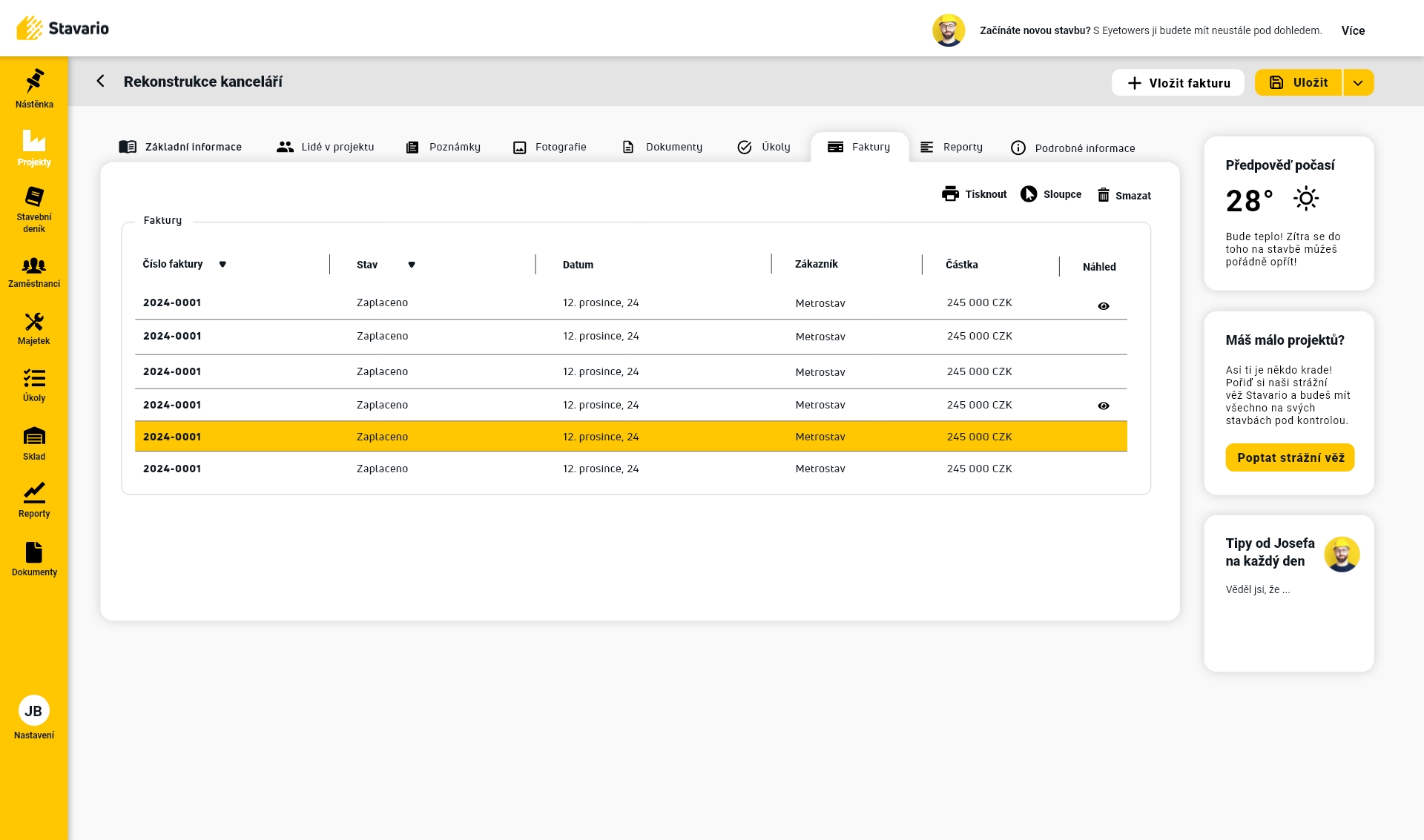Open Stavební deník in the sidebar
Viewport: 1424px width, 840px height.
coord(34,208)
